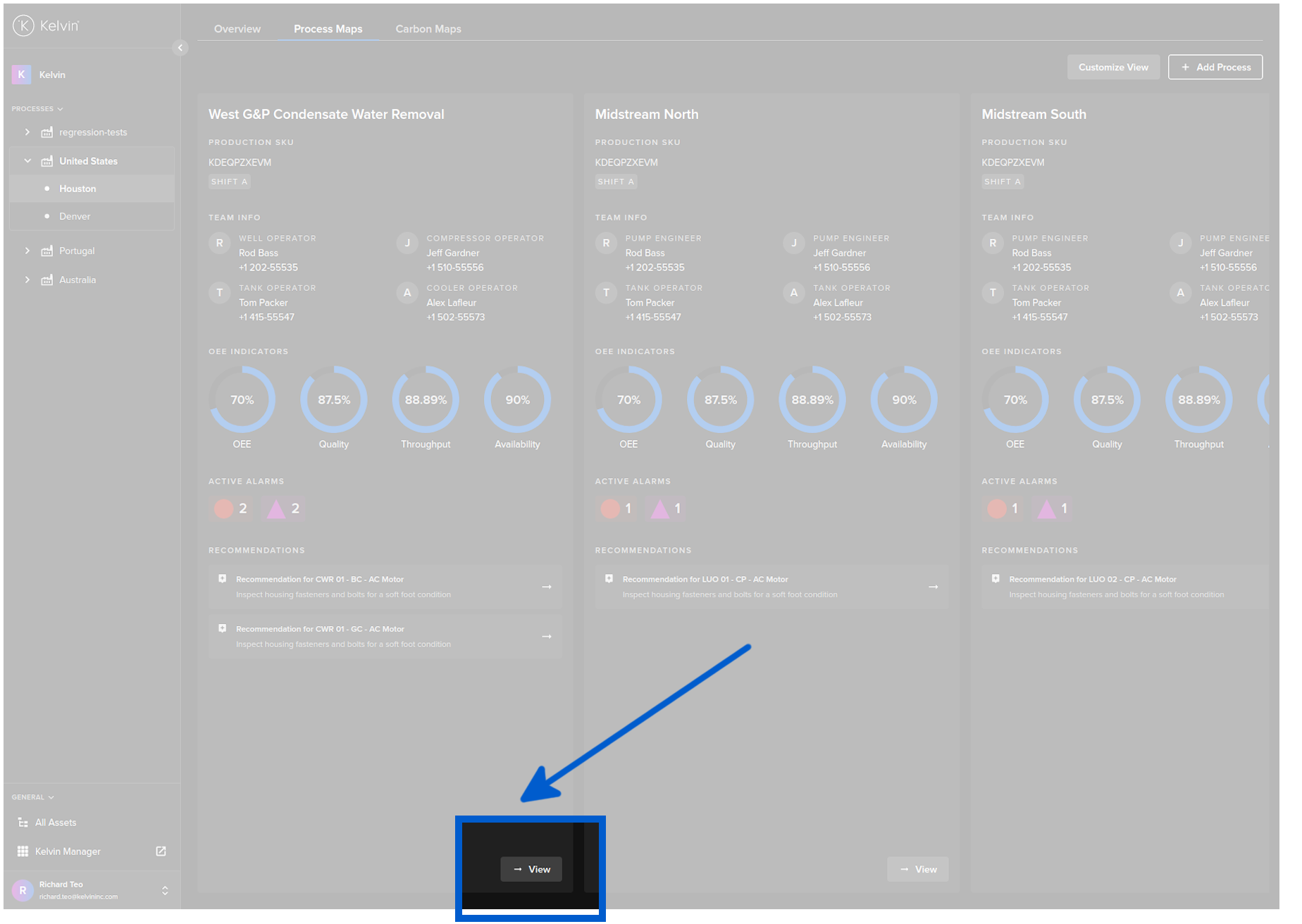Click the Customize View button
The image size is (1302, 924).
click(x=1113, y=67)
